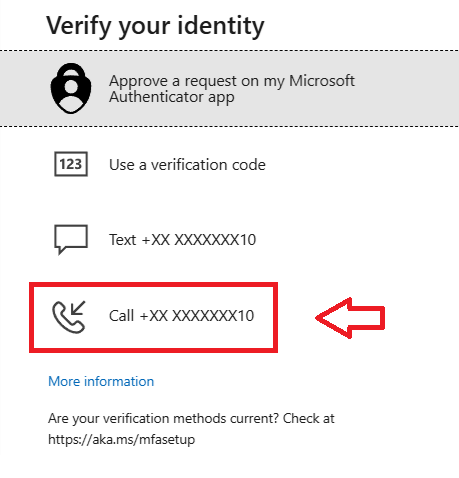459x478 pixels.
Task: Click the red arrow pointing at Call
Action: point(350,318)
